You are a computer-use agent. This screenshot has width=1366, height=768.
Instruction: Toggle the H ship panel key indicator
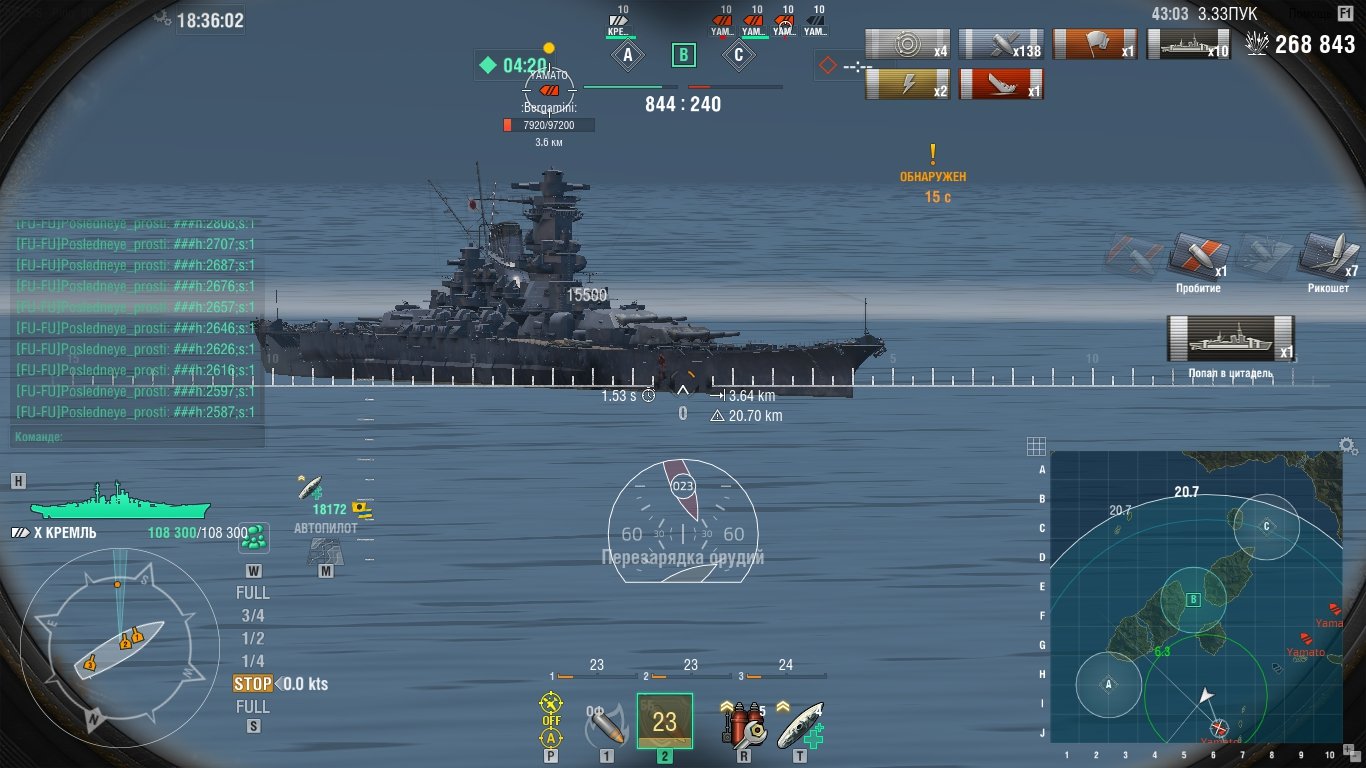tap(18, 481)
